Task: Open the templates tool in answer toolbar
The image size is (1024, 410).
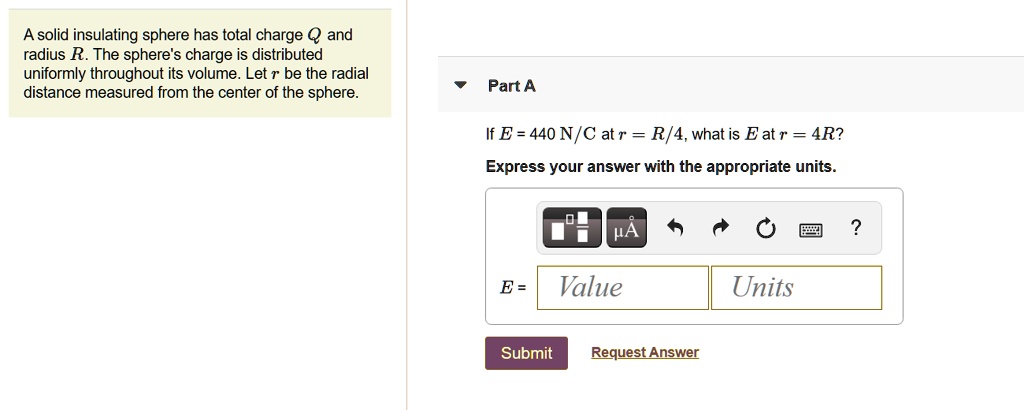Action: point(572,228)
